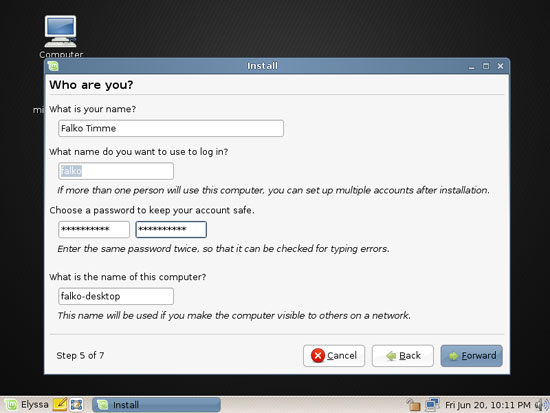
Task: Click the volume speaker tray icon
Action: pos(542,405)
